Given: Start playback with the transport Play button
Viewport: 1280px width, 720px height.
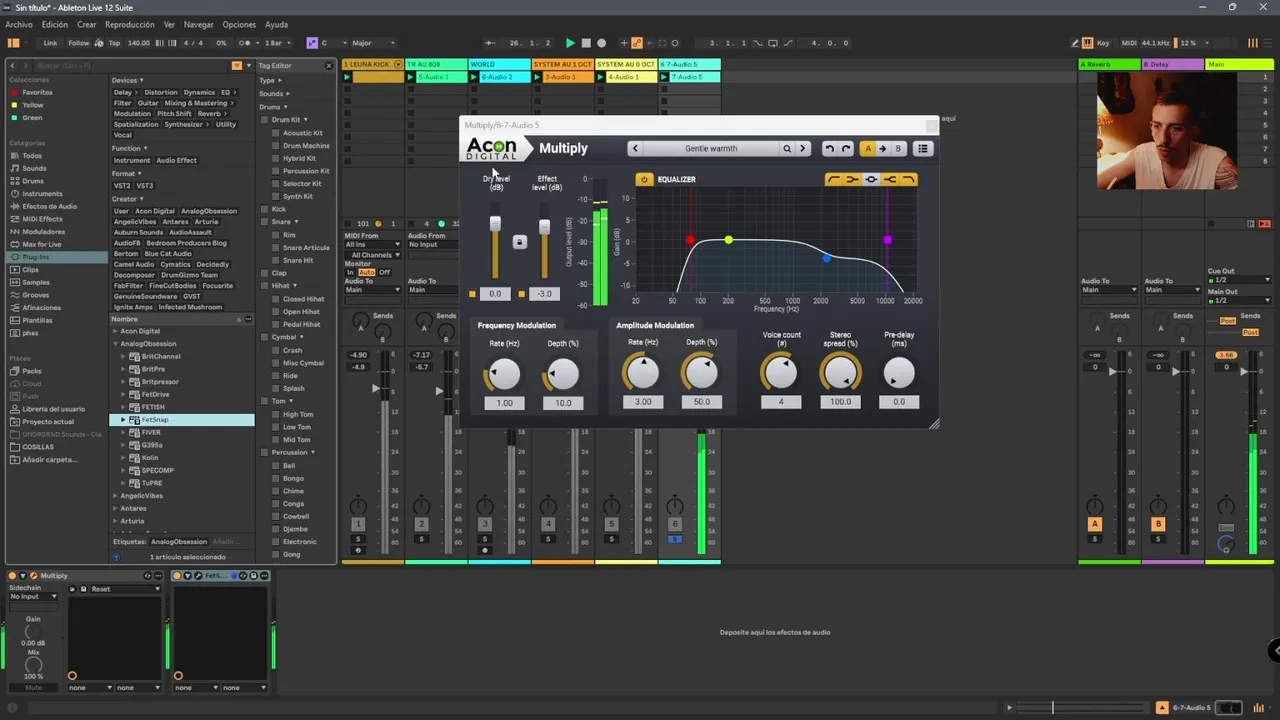Looking at the screenshot, I should tap(570, 43).
